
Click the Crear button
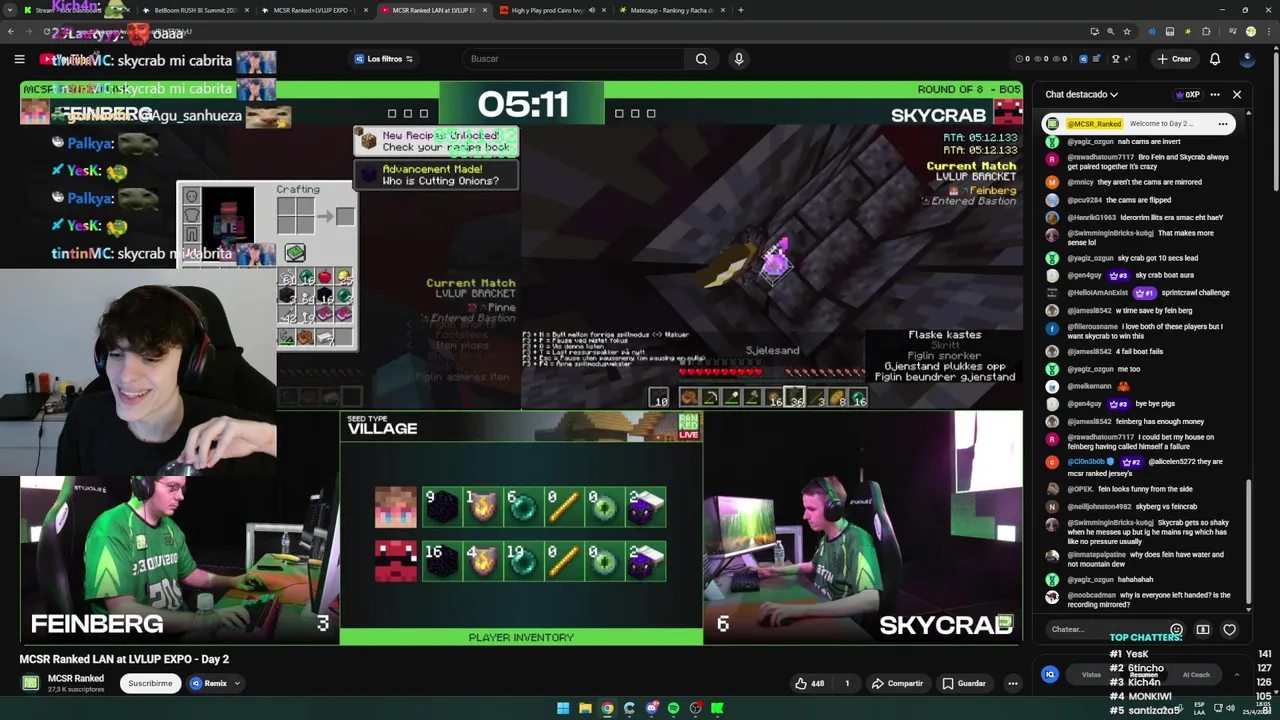[1174, 59]
